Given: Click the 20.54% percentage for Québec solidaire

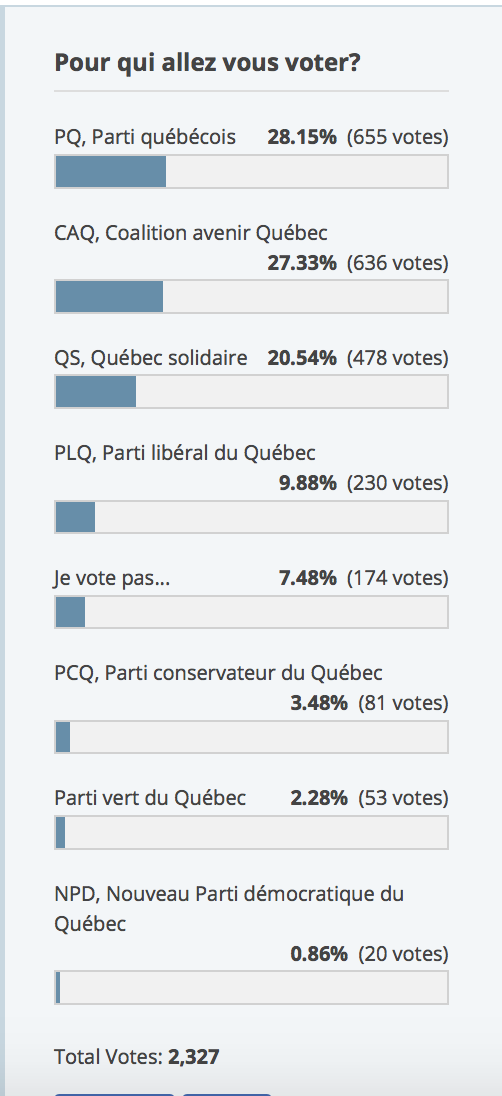Looking at the screenshot, I should point(302,358).
